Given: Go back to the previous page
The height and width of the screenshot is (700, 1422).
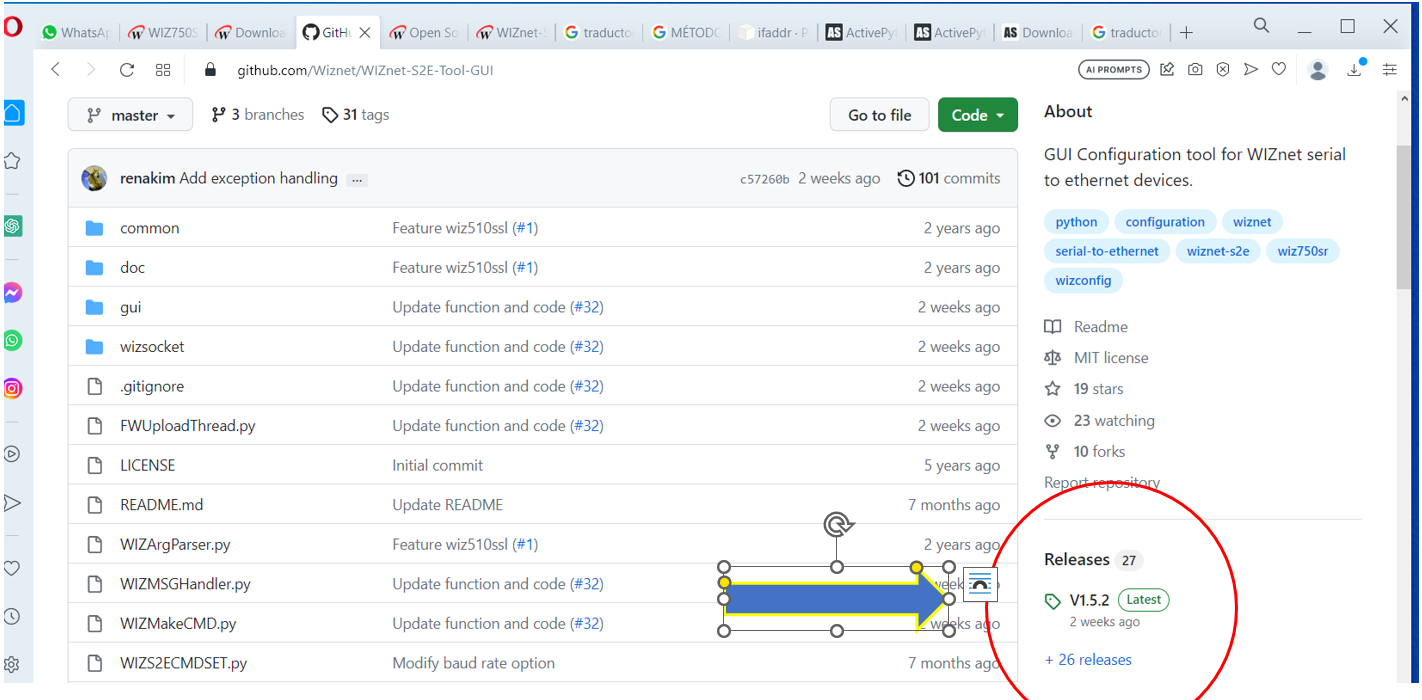Looking at the screenshot, I should 56,70.
